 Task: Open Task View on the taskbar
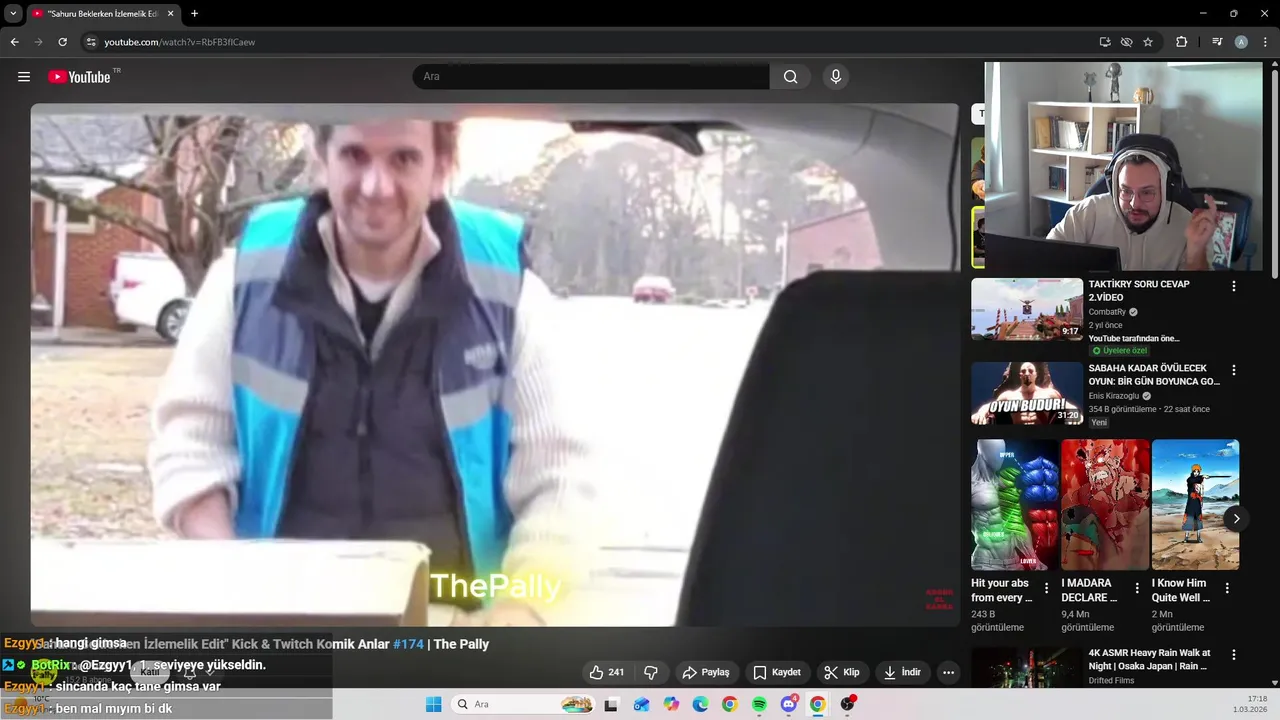(x=611, y=704)
